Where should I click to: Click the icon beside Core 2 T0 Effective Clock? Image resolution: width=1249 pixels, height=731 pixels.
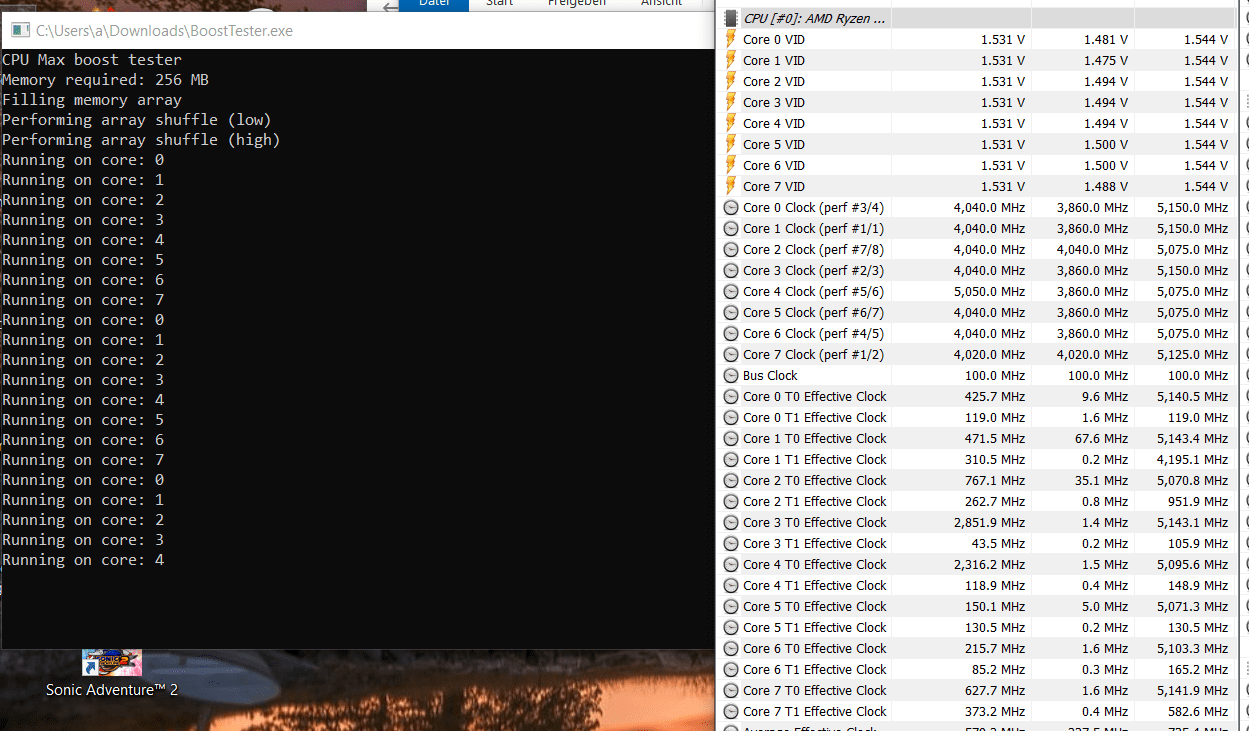tap(732, 480)
